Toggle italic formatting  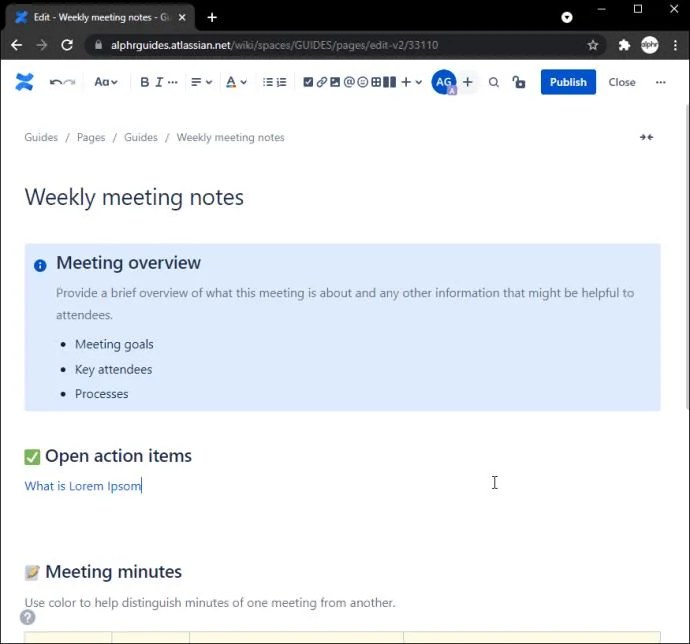[x=159, y=82]
